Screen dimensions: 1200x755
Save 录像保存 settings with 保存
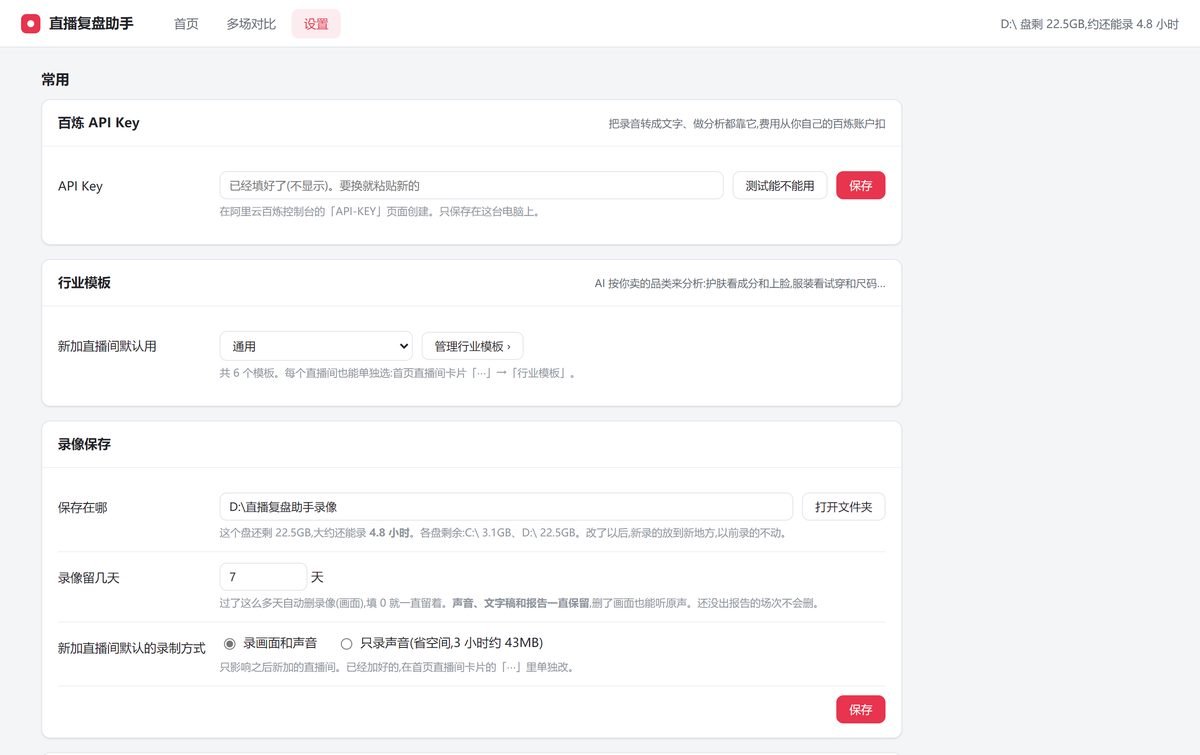(x=861, y=709)
